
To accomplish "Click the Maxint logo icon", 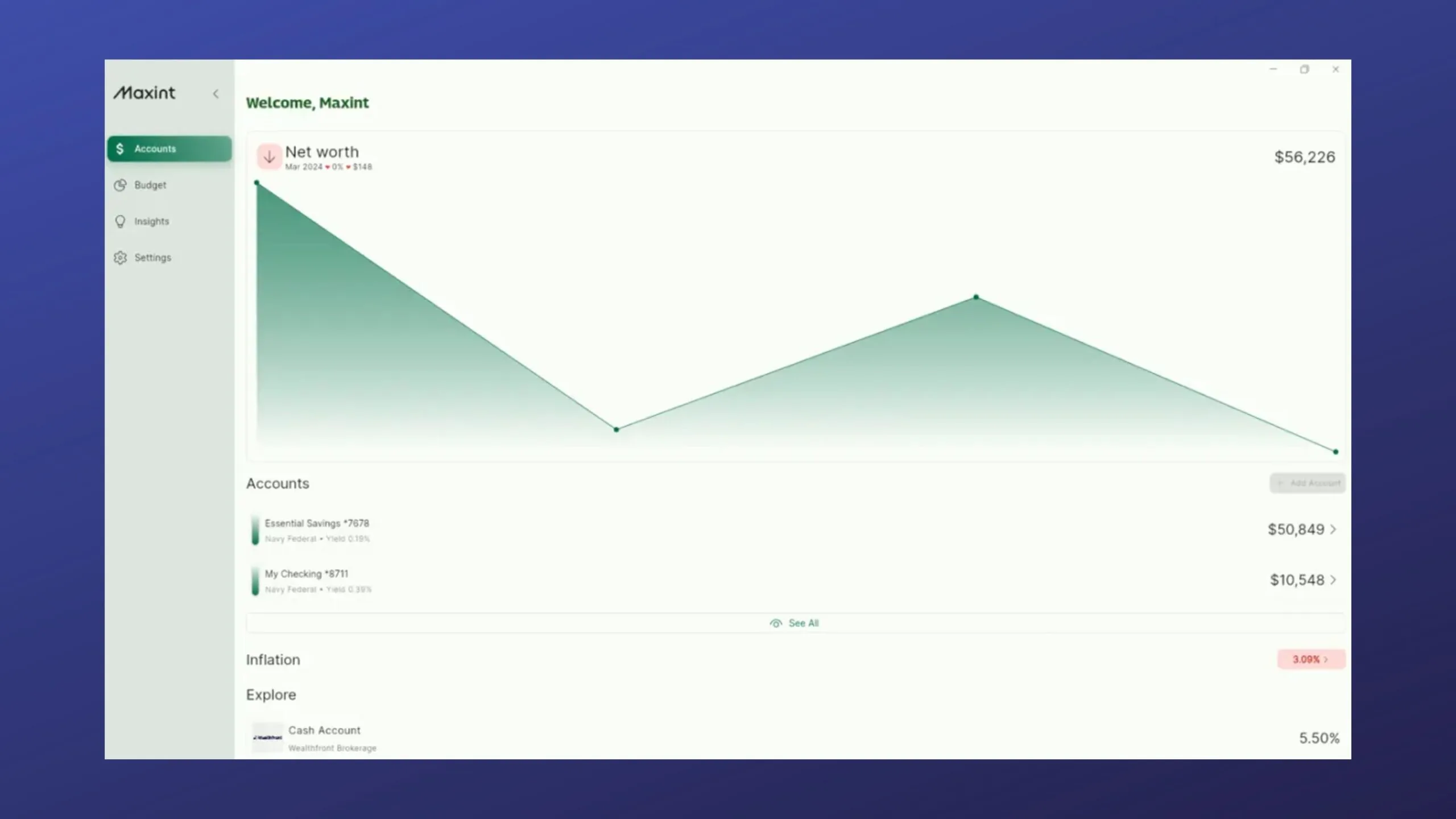I will (x=145, y=92).
